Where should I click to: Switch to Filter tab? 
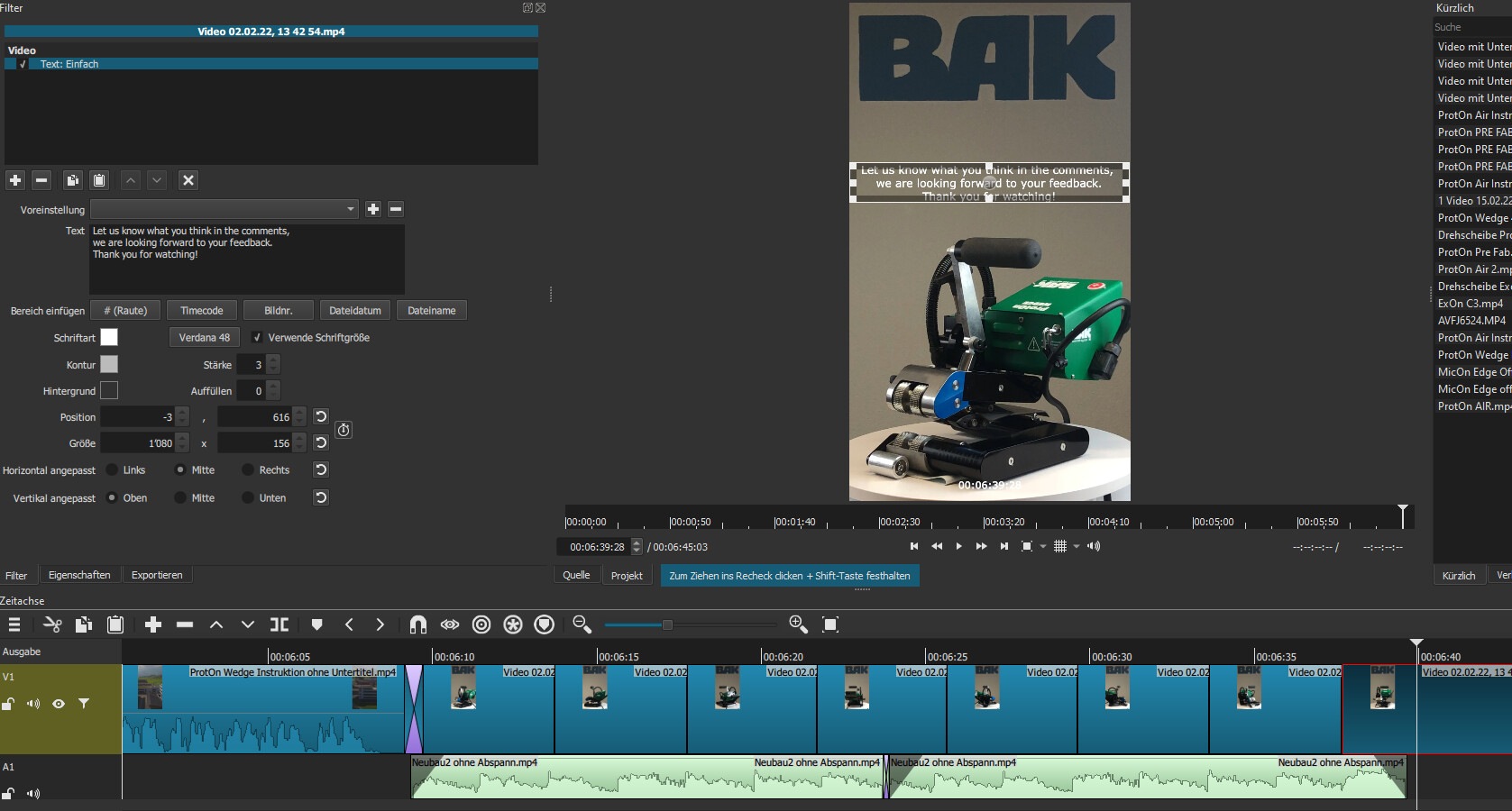pos(16,575)
